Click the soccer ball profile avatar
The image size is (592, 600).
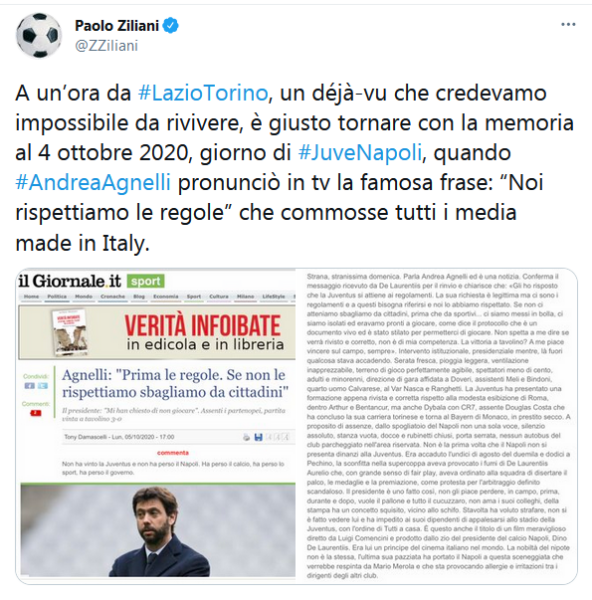click(x=38, y=35)
